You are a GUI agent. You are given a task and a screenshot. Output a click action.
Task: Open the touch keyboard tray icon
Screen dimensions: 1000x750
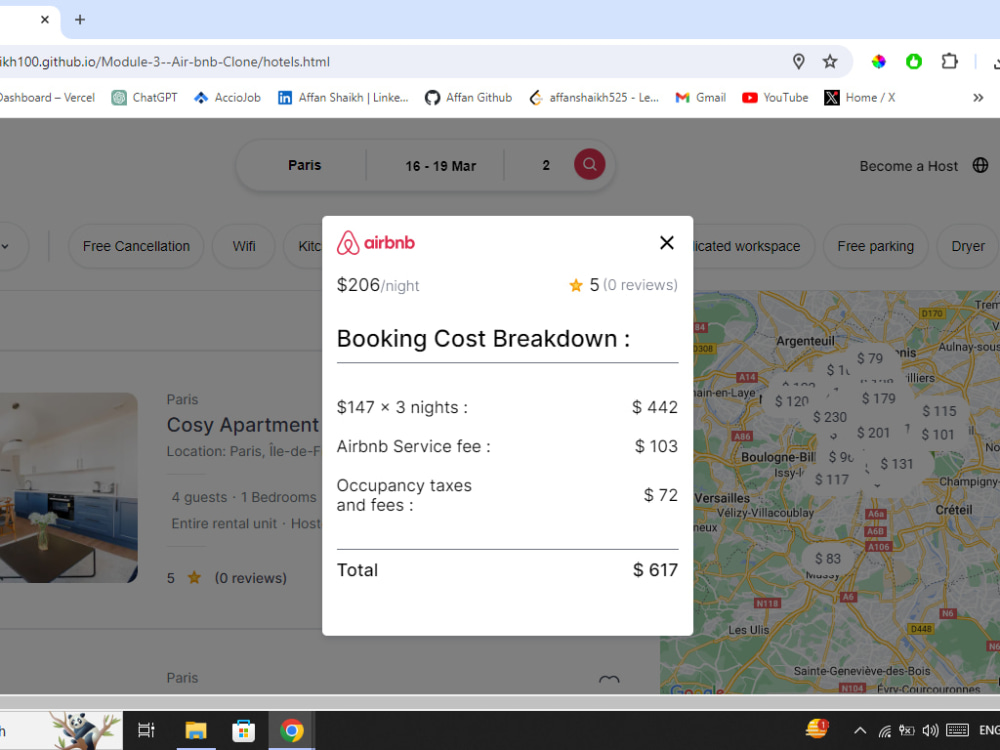click(x=957, y=731)
